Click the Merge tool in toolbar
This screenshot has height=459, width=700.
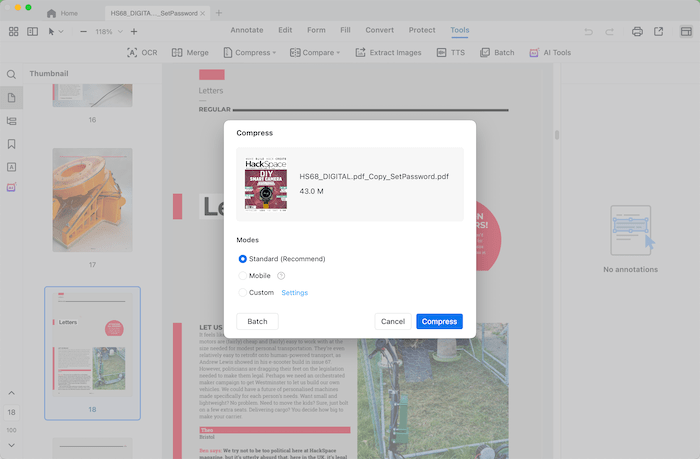[190, 52]
